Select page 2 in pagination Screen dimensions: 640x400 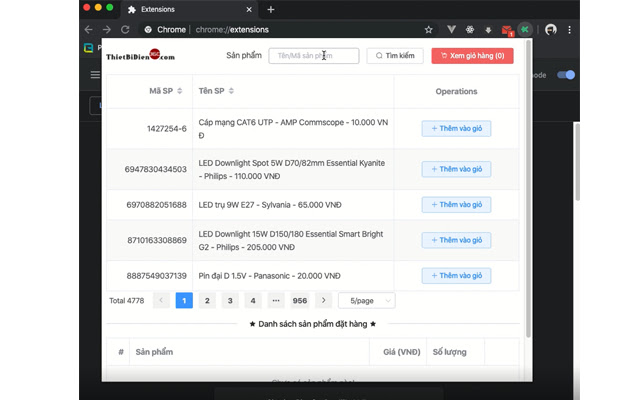[207, 300]
